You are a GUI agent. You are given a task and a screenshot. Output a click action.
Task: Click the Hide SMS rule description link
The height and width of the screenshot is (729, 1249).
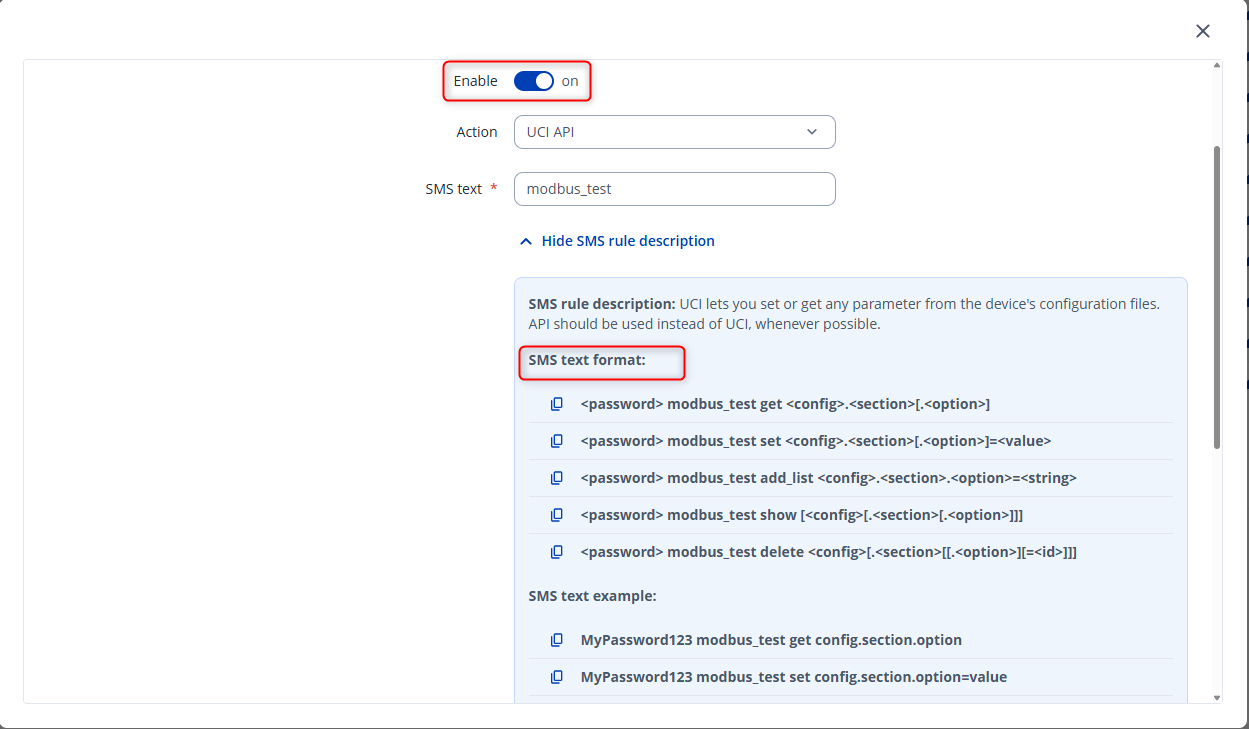pos(628,241)
